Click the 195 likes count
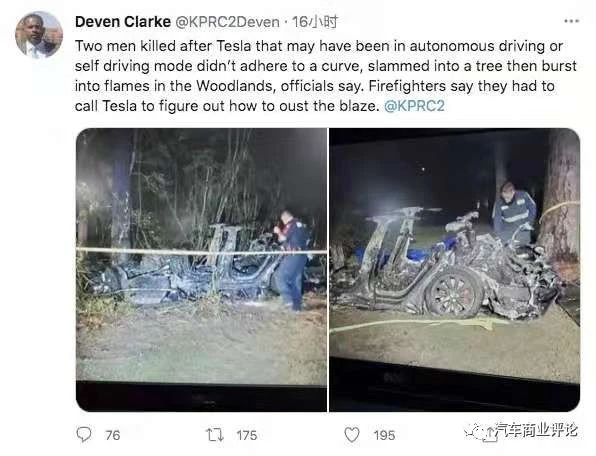The image size is (596, 456). click(384, 435)
